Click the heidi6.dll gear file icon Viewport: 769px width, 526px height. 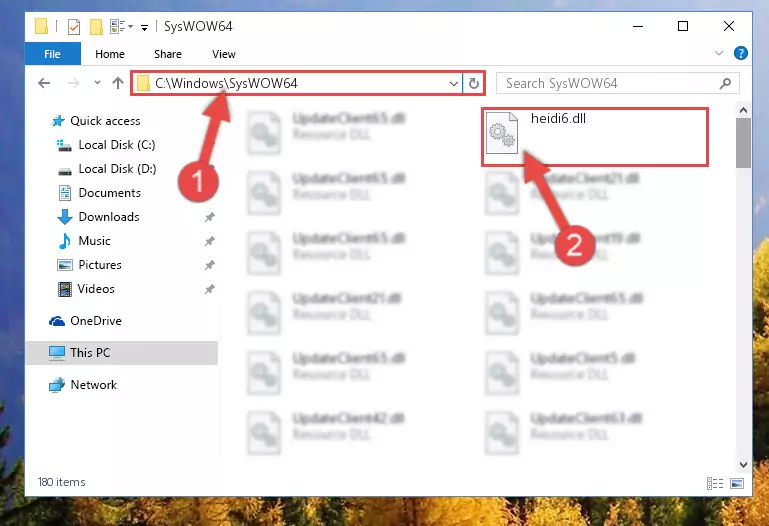502,133
